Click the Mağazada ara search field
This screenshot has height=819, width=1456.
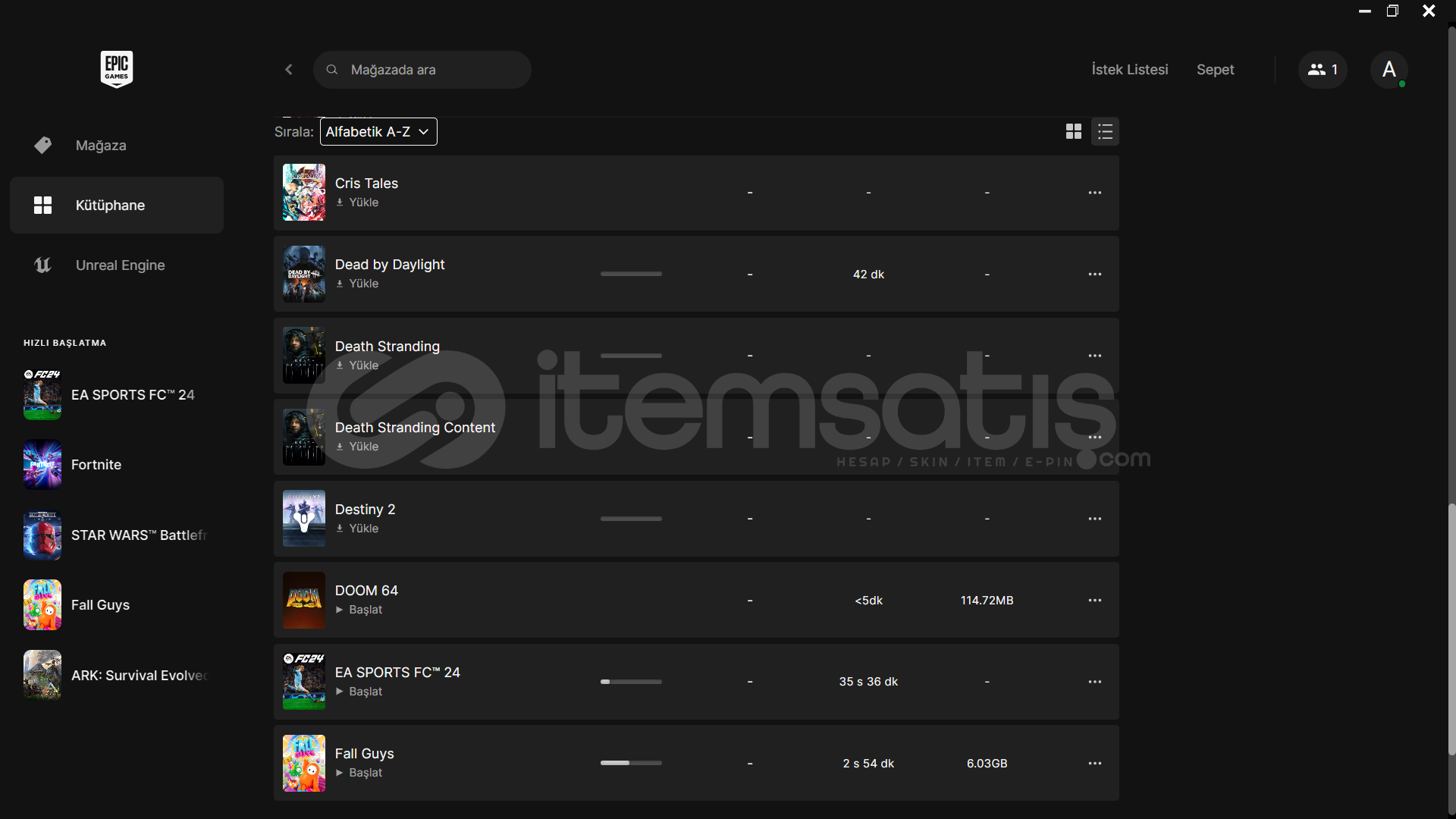(x=422, y=70)
